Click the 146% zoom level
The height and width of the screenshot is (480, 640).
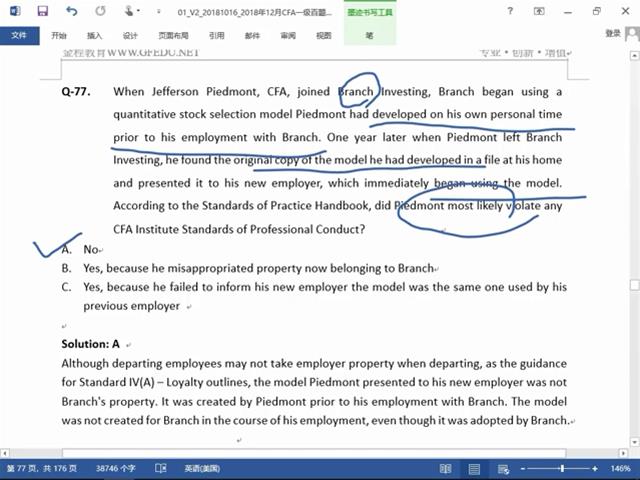tap(621, 468)
